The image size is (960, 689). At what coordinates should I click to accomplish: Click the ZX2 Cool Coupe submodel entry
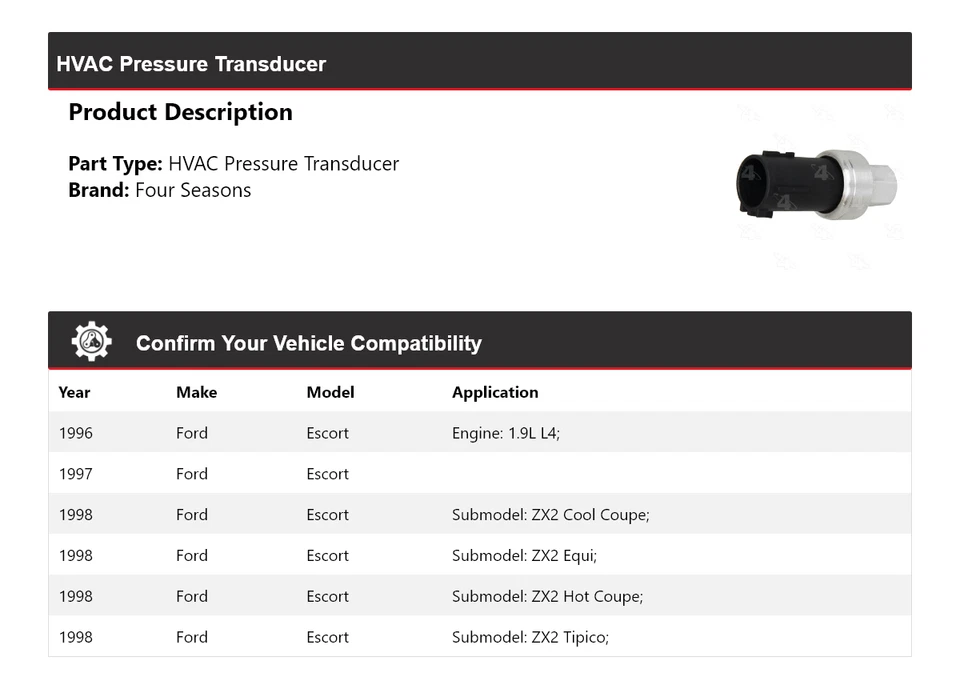pyautogui.click(x=550, y=515)
